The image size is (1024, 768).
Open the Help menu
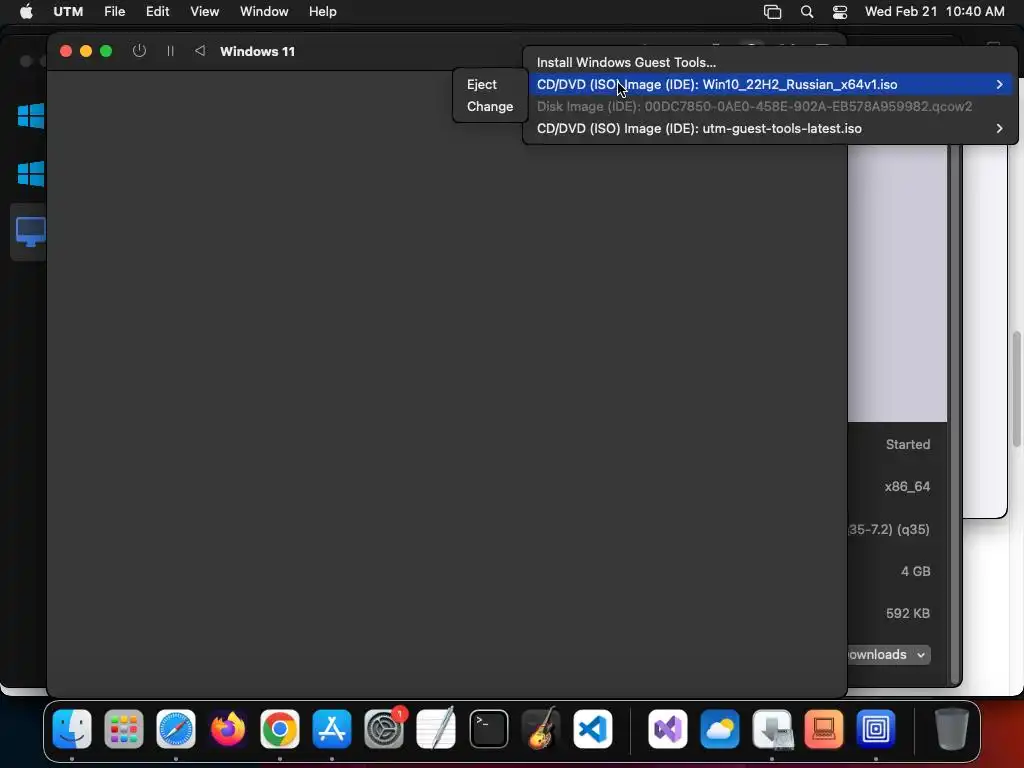[x=323, y=12]
